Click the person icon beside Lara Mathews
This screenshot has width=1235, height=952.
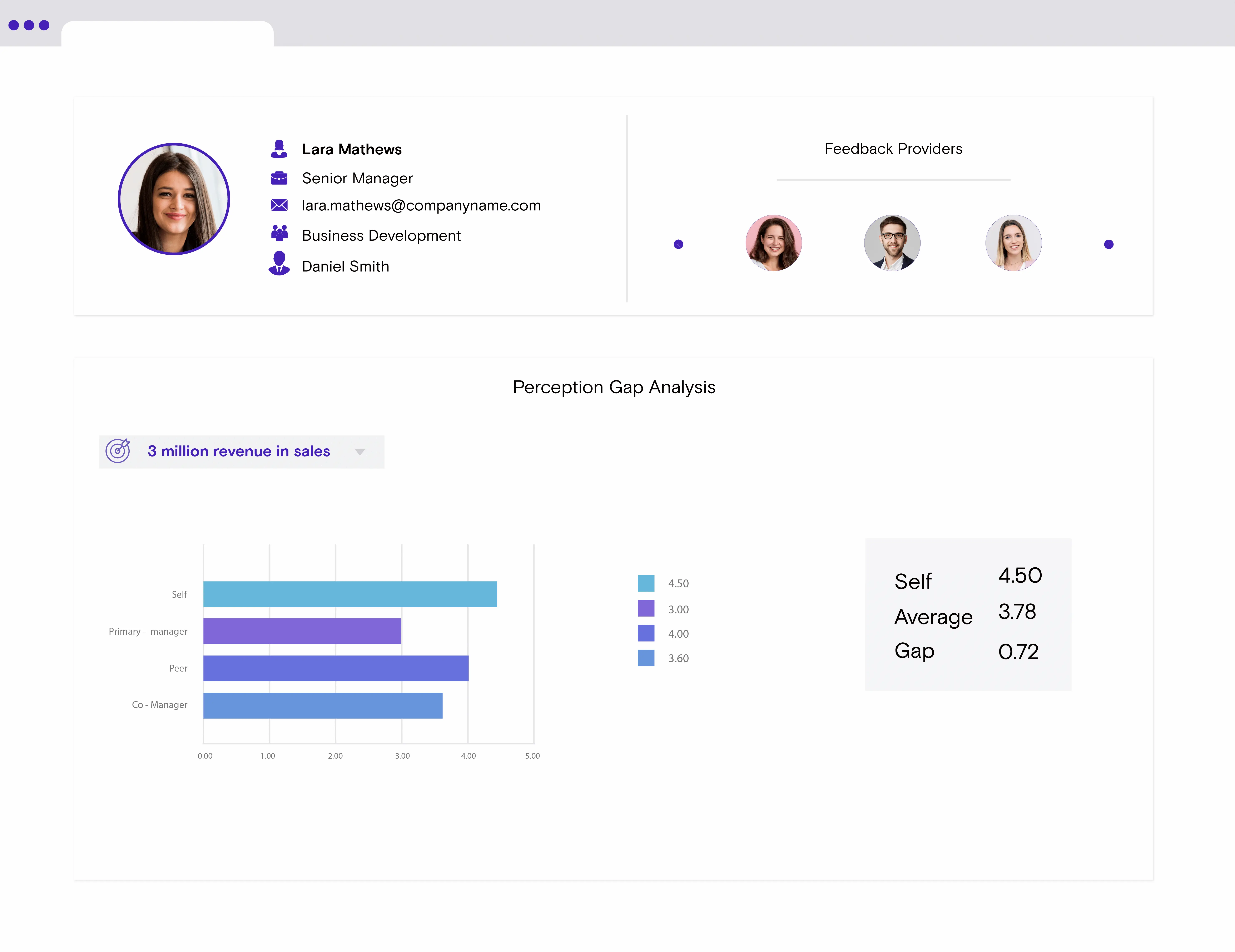tap(279, 149)
